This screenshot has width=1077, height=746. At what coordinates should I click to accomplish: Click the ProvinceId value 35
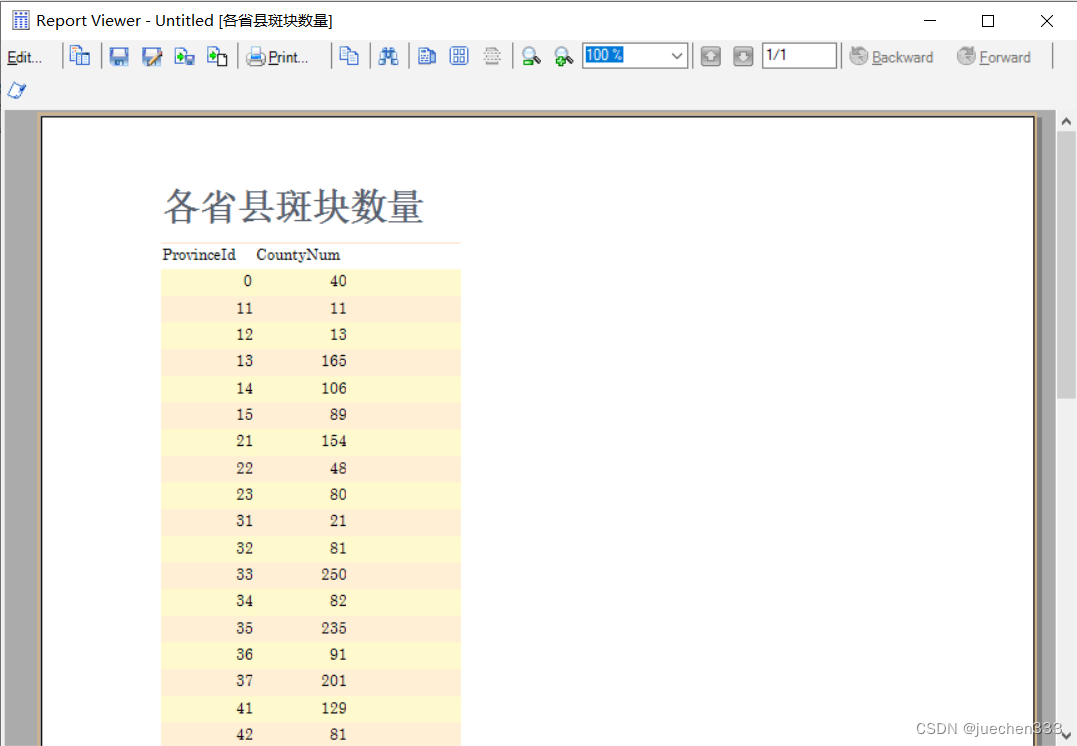tap(245, 627)
